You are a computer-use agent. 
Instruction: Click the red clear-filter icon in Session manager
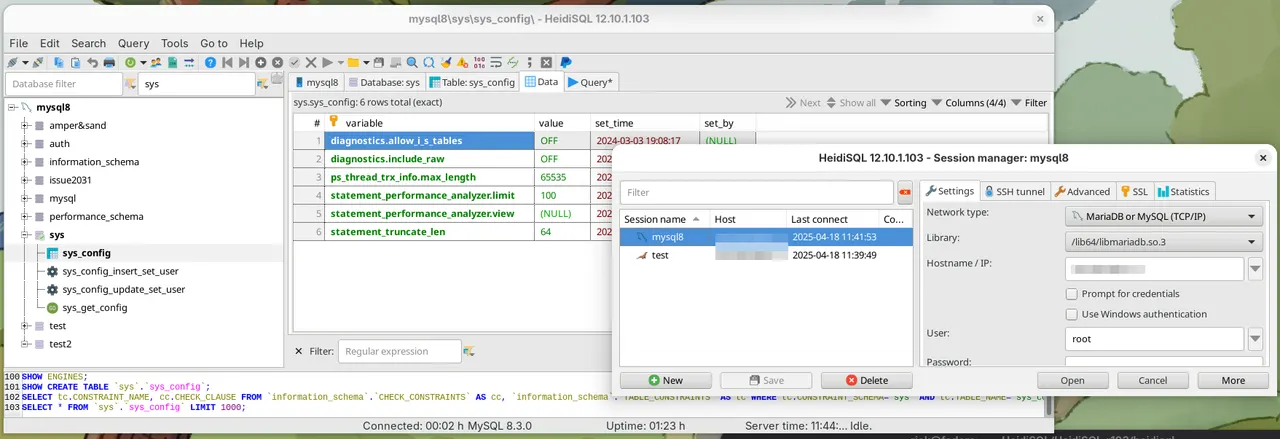[x=905, y=192]
